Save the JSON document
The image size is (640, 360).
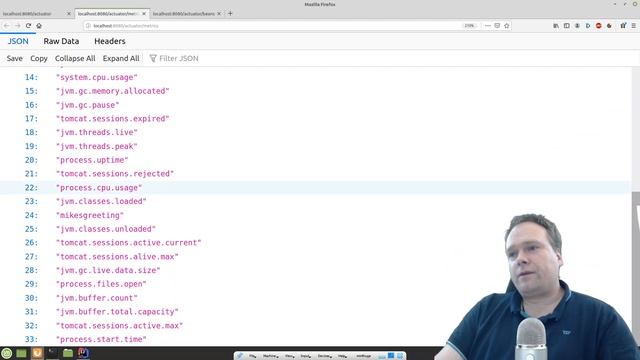(x=15, y=58)
